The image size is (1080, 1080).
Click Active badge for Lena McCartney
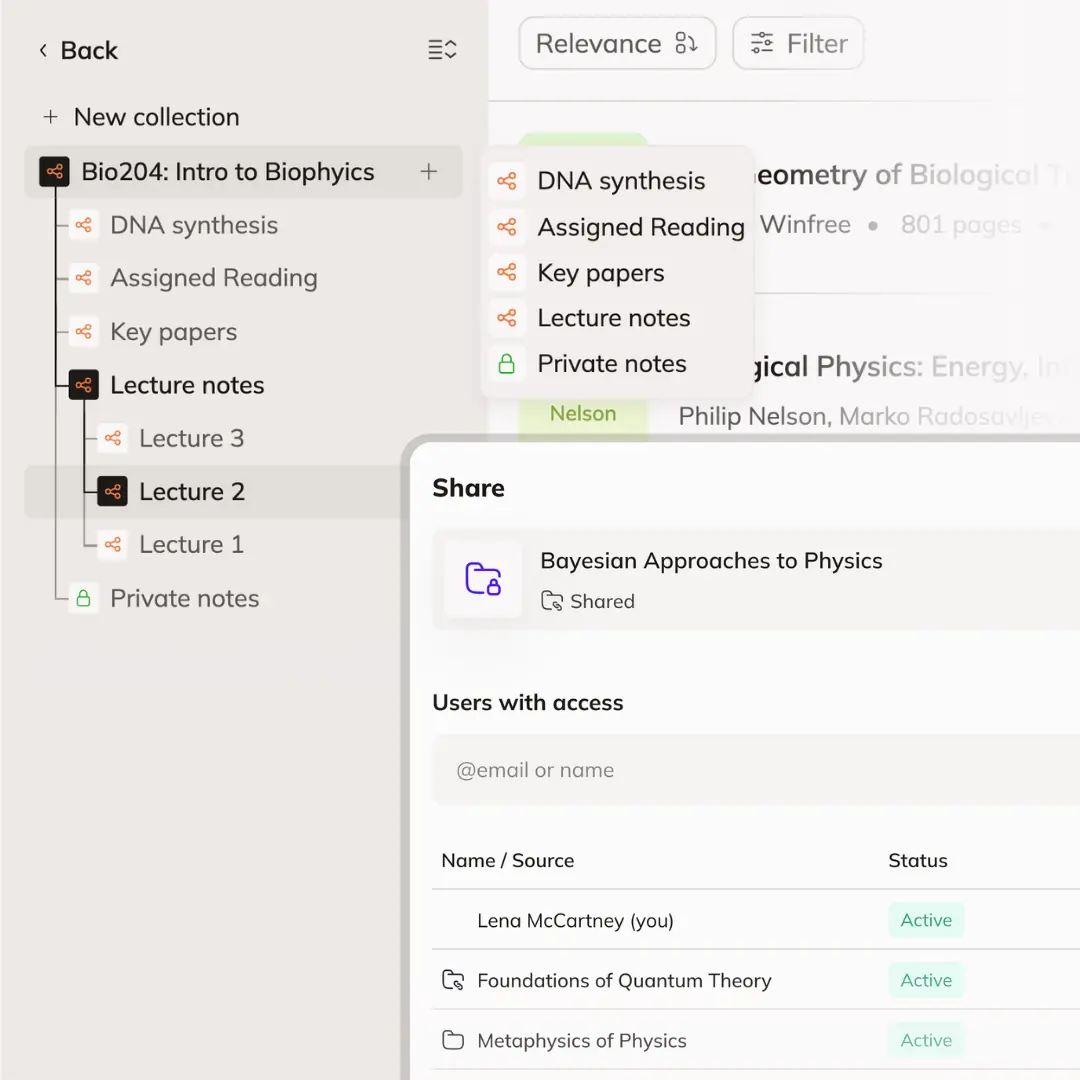926,920
